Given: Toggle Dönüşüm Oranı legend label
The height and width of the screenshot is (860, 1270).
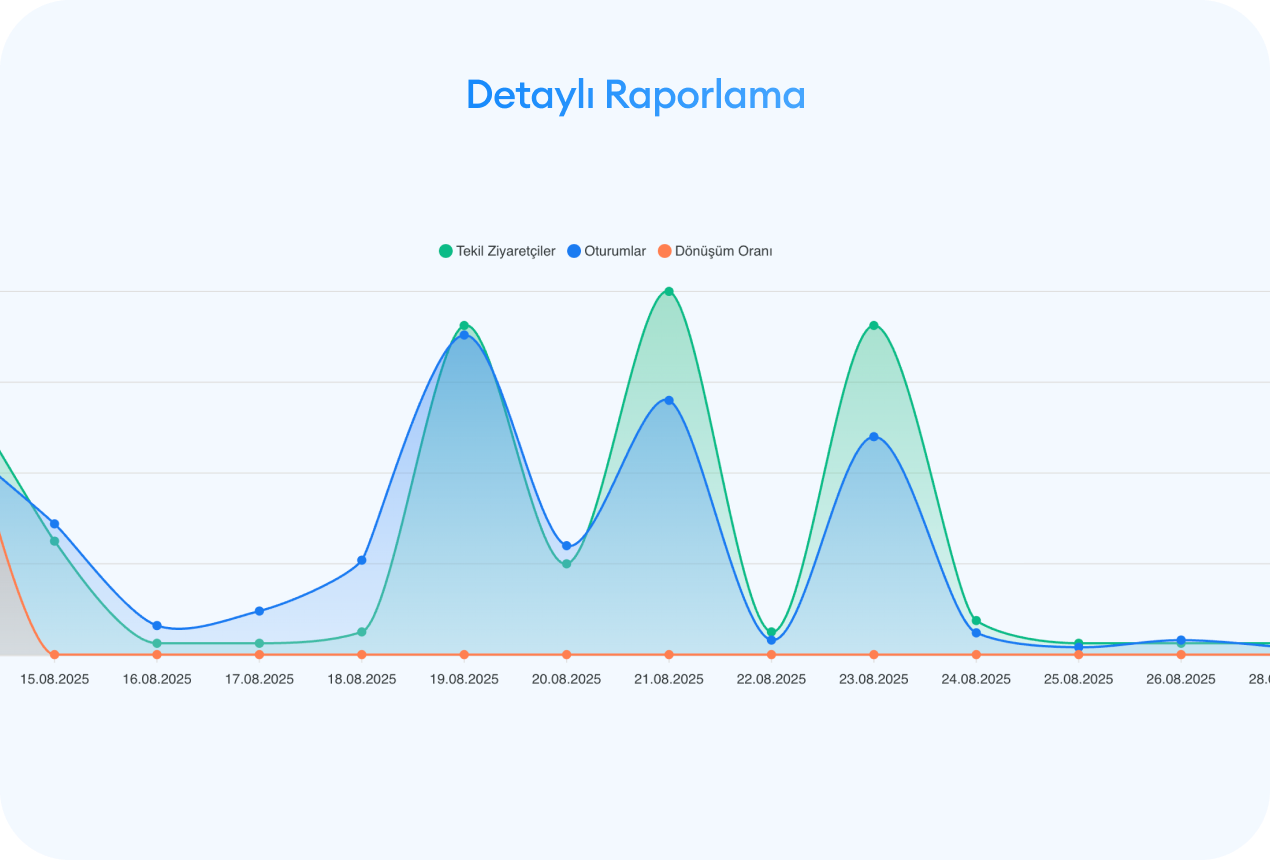Looking at the screenshot, I should 723,251.
